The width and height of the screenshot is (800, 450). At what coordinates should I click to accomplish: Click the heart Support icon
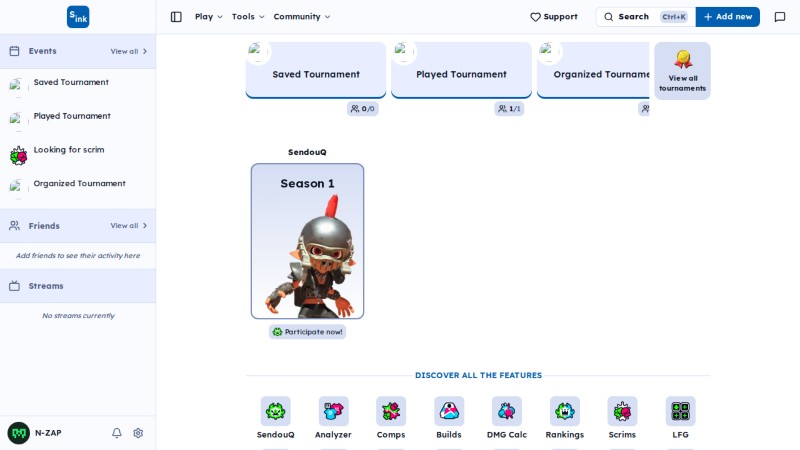[535, 17]
